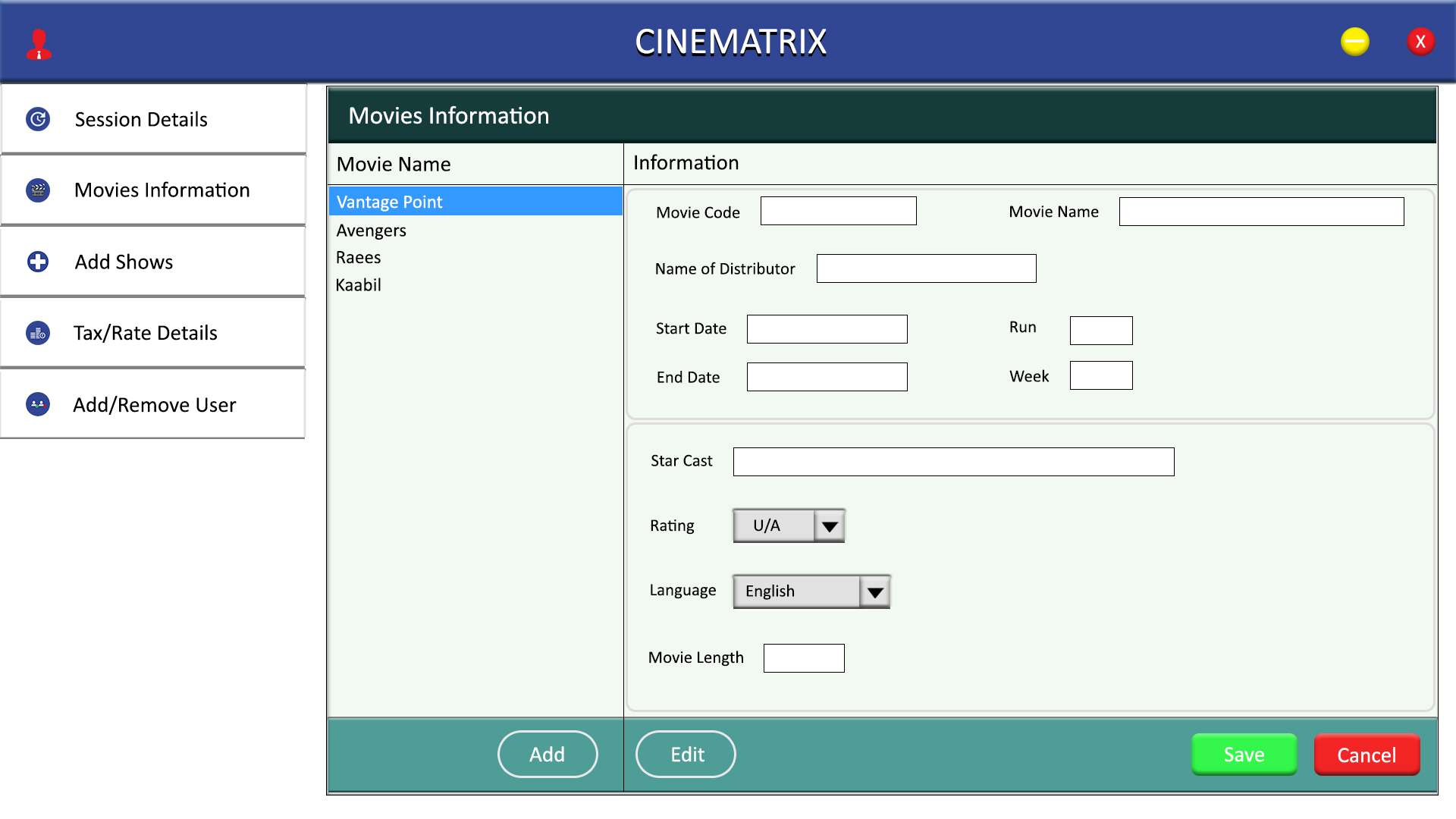Click the Run input box

tap(1101, 331)
